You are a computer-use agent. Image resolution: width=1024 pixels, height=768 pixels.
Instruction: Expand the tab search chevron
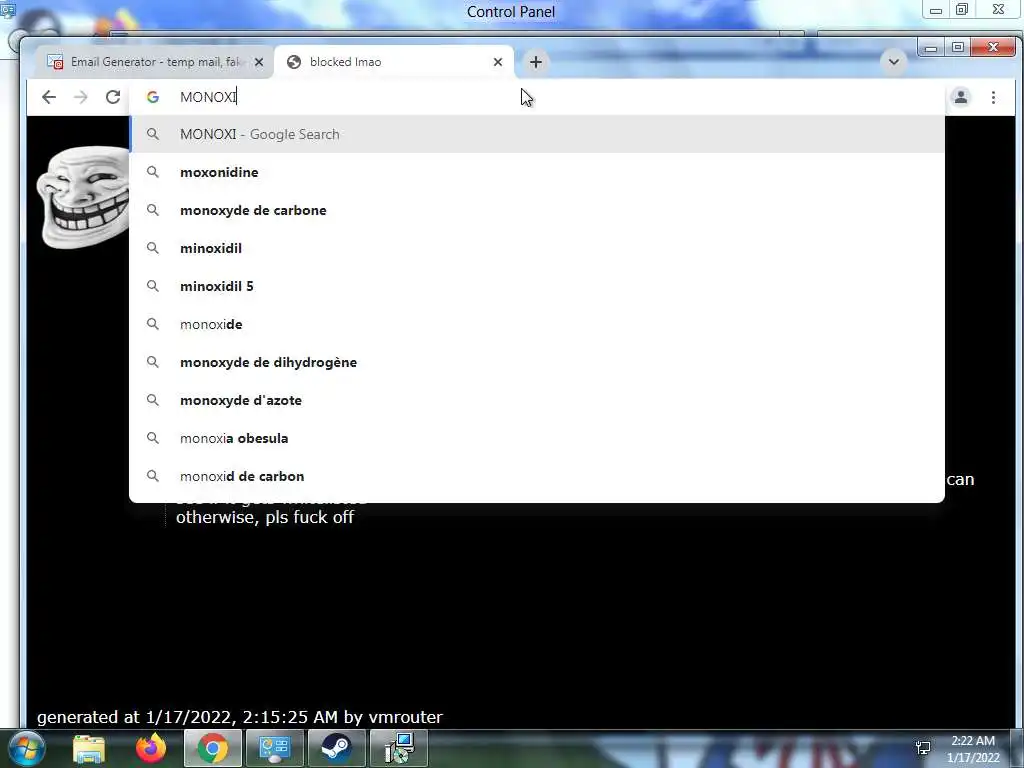pos(894,62)
